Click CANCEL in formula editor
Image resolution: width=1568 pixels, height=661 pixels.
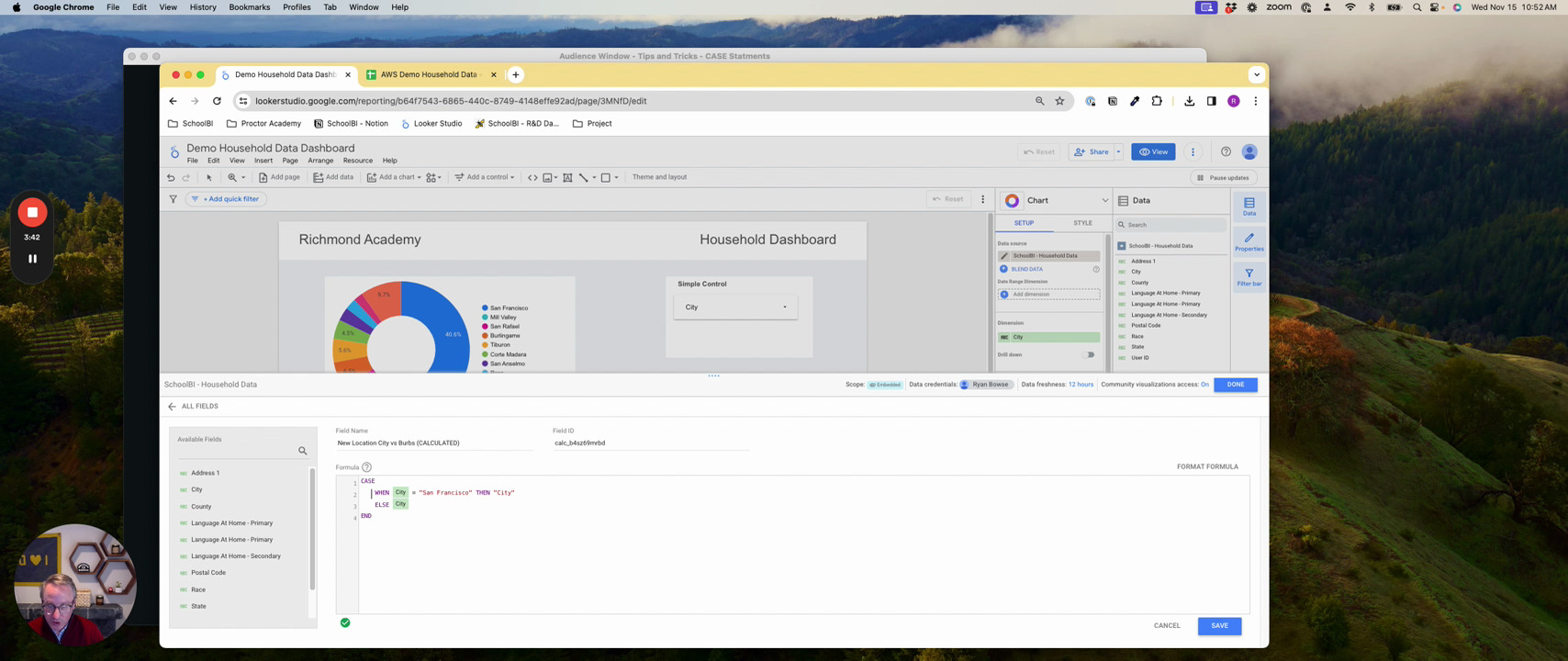[1167, 626]
